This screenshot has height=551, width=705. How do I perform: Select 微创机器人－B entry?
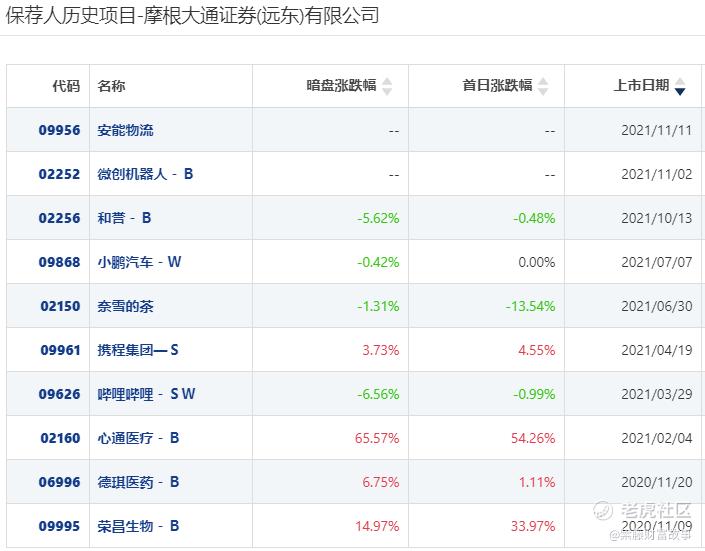[146, 174]
